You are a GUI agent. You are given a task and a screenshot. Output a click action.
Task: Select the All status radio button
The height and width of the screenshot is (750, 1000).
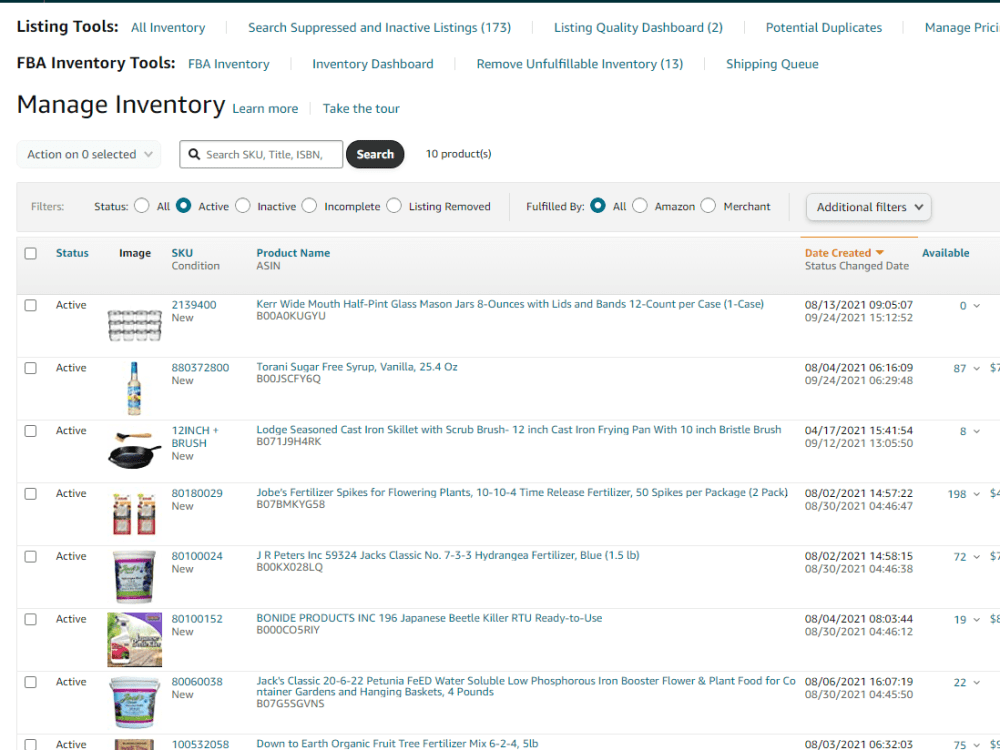(142, 205)
